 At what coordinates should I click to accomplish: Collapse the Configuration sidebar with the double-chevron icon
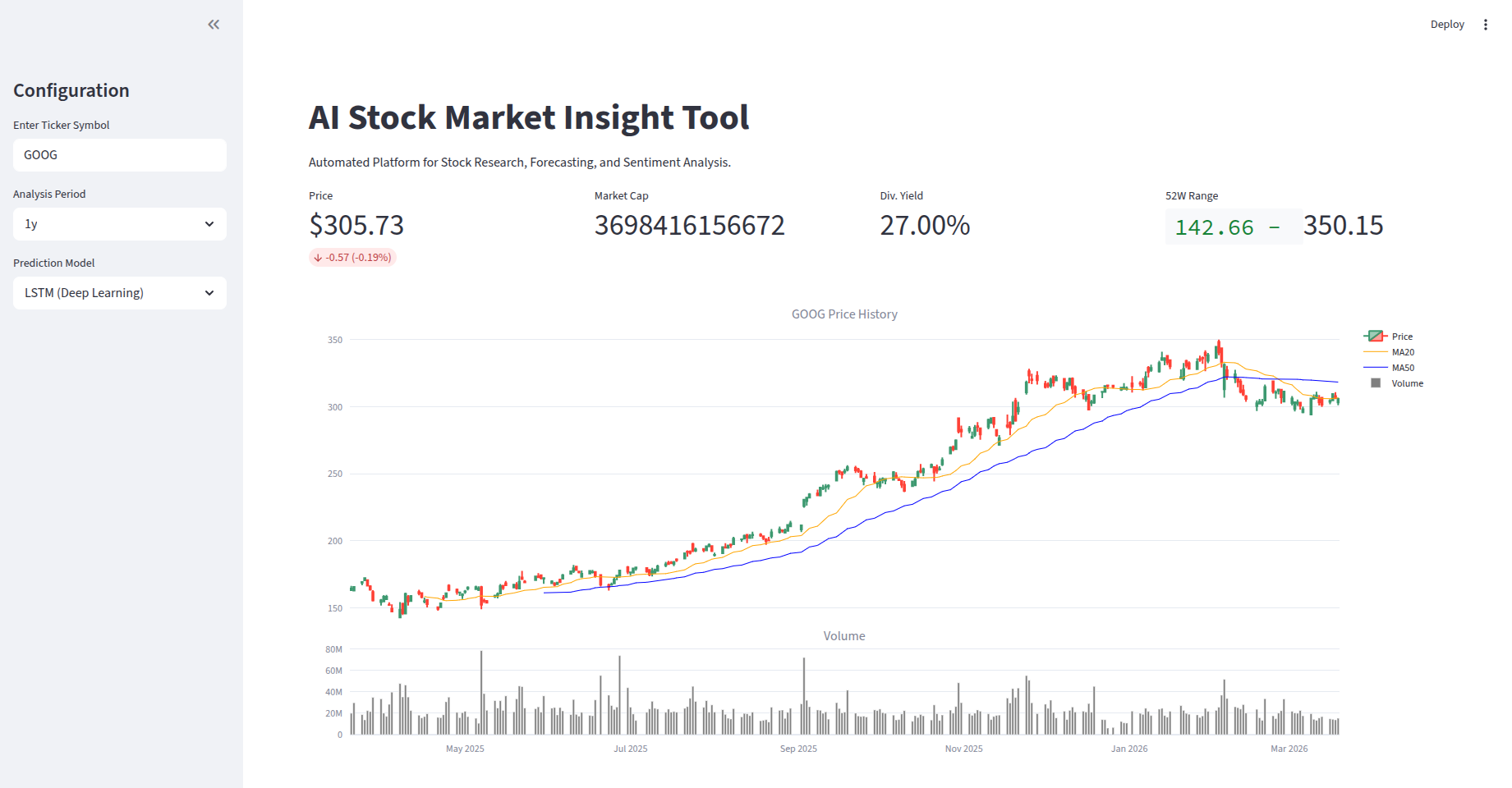pyautogui.click(x=214, y=24)
